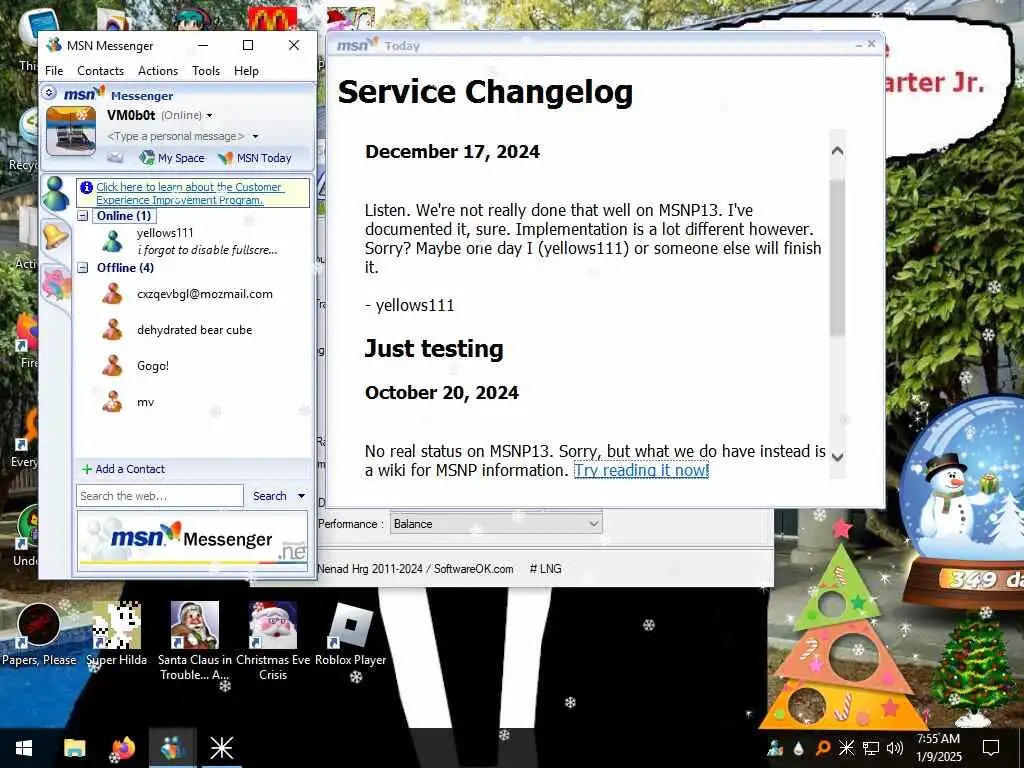This screenshot has width=1024, height=768.
Task: Open the 'Try reading it now!' wiki link
Action: [x=641, y=470]
